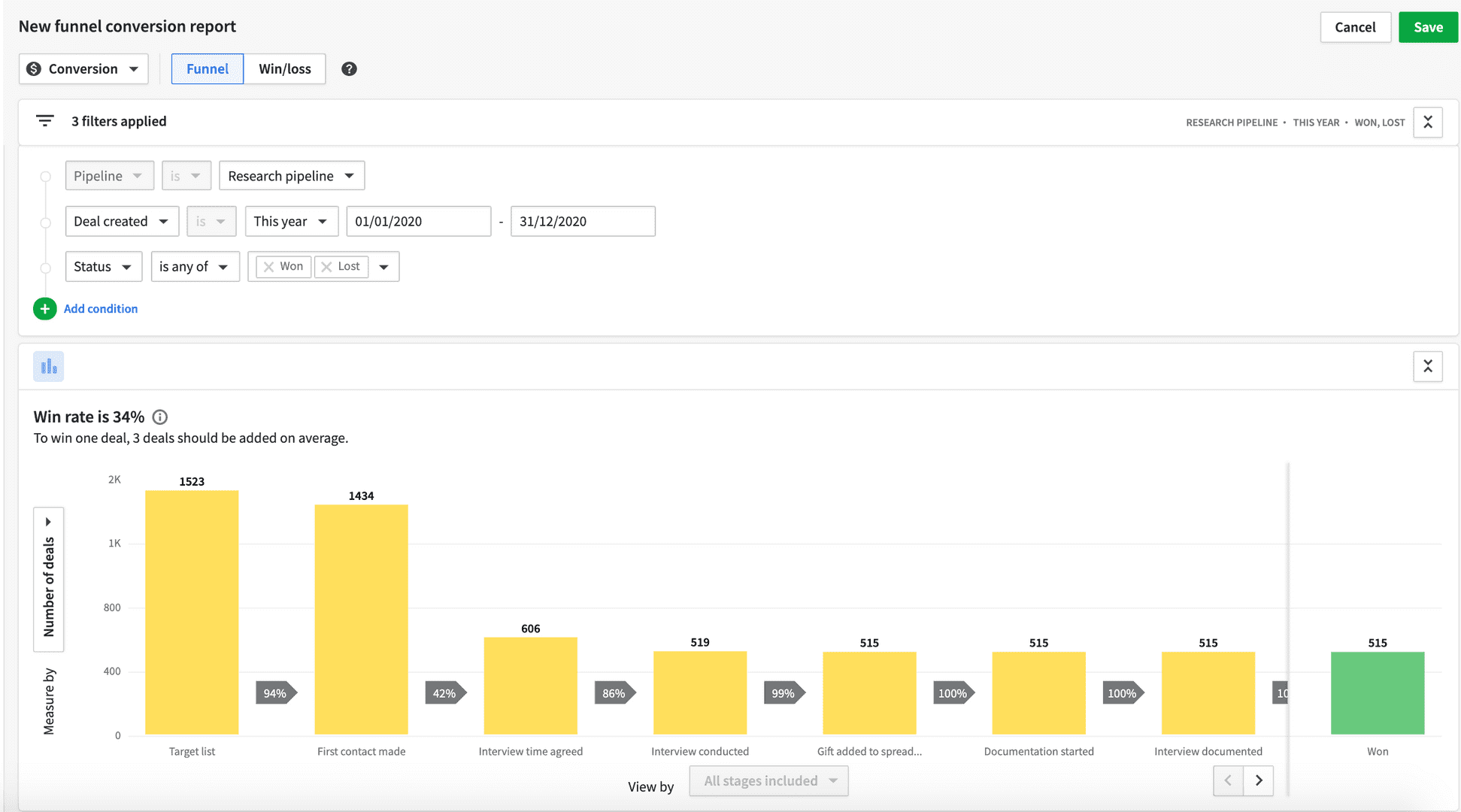The width and height of the screenshot is (1461, 812).
Task: Open the All stages included dropdown
Action: pos(768,780)
